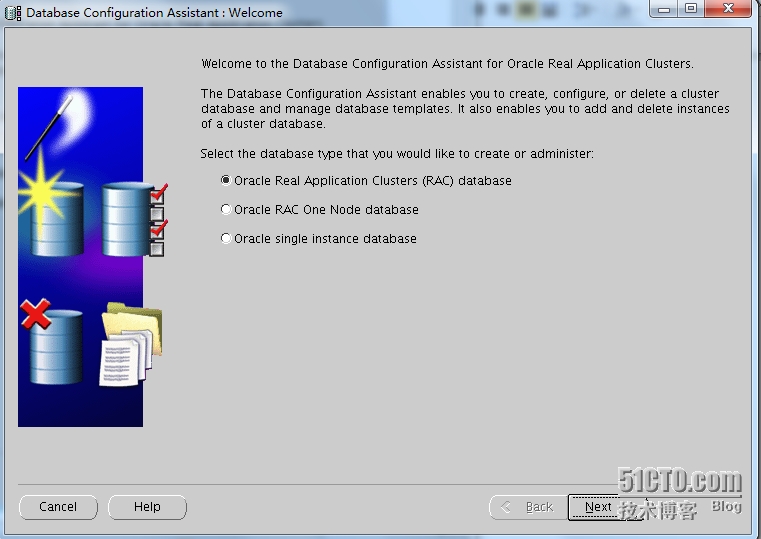Click 'Select the database type' prompt text

point(397,154)
